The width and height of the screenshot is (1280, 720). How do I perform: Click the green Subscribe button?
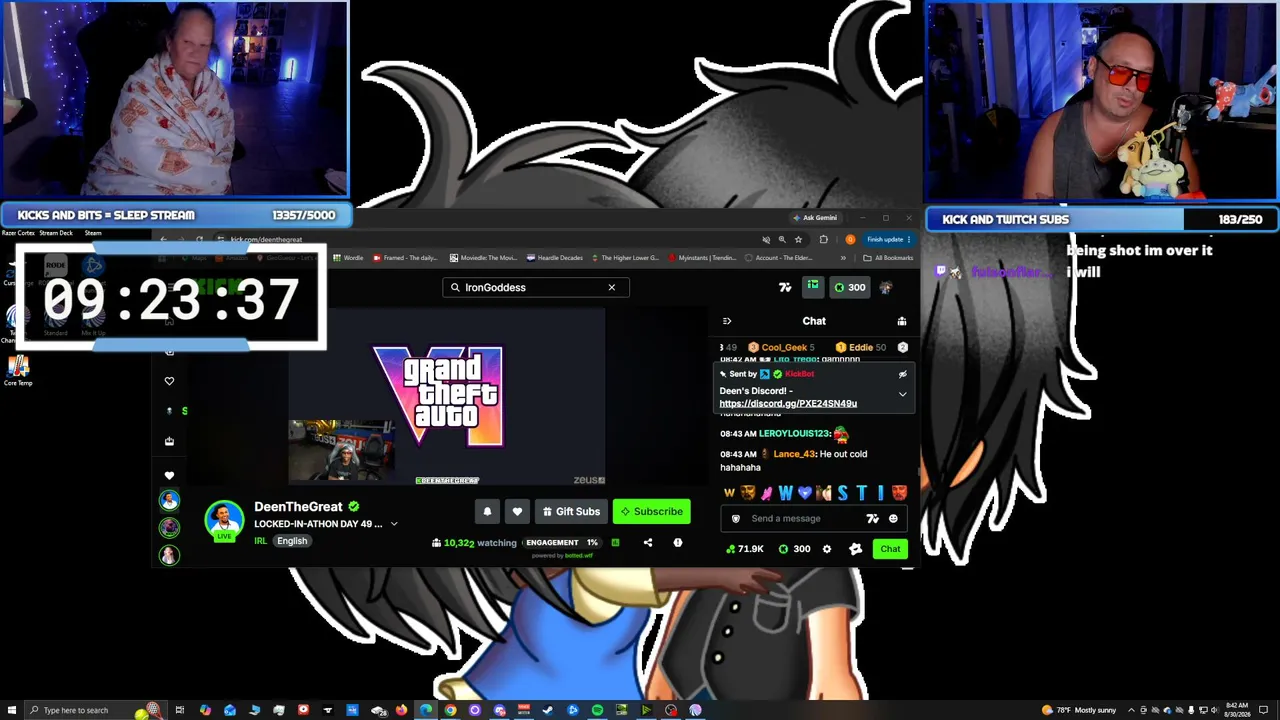click(651, 511)
